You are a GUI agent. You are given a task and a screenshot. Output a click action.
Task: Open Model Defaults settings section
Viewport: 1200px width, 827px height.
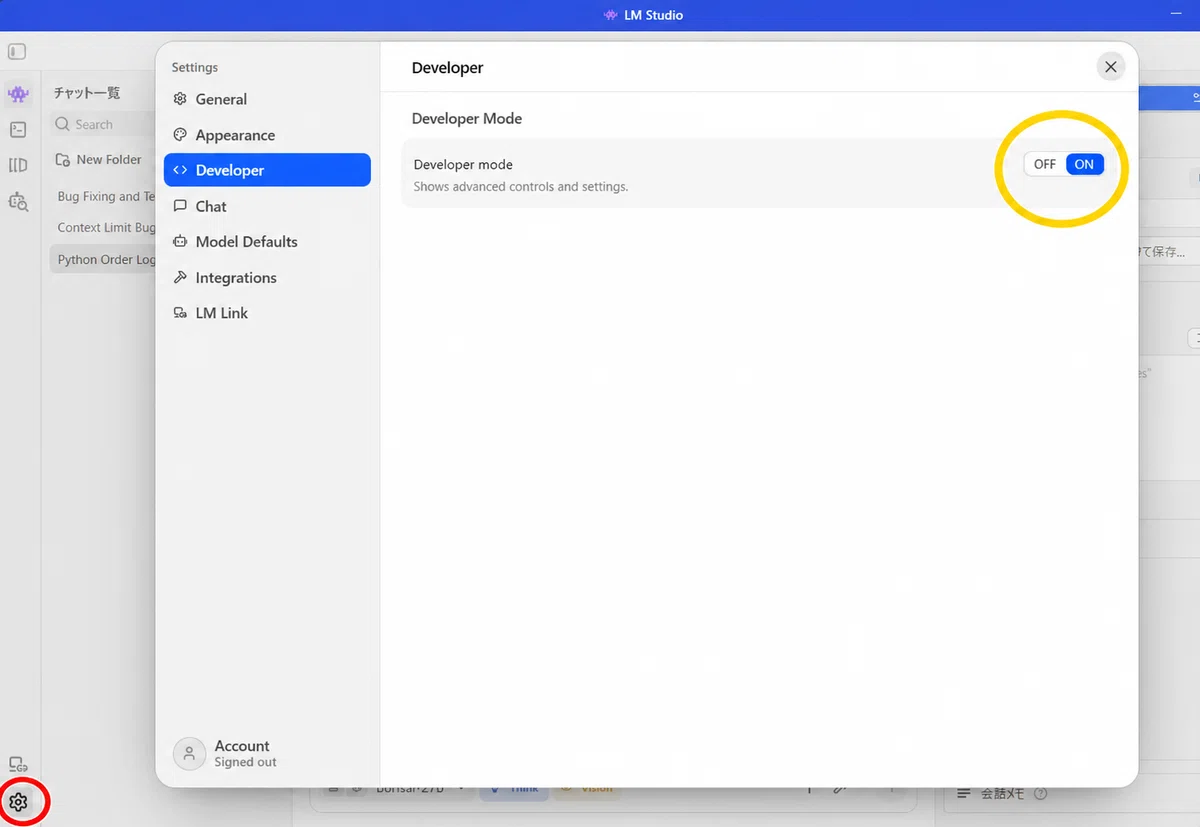click(x=267, y=241)
